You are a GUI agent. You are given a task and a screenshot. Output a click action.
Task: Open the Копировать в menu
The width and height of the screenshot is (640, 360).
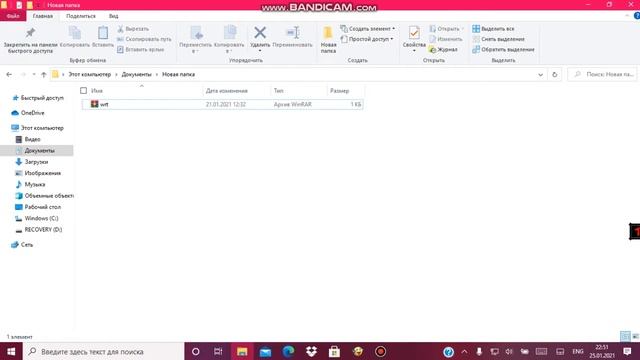pyautogui.click(x=229, y=40)
